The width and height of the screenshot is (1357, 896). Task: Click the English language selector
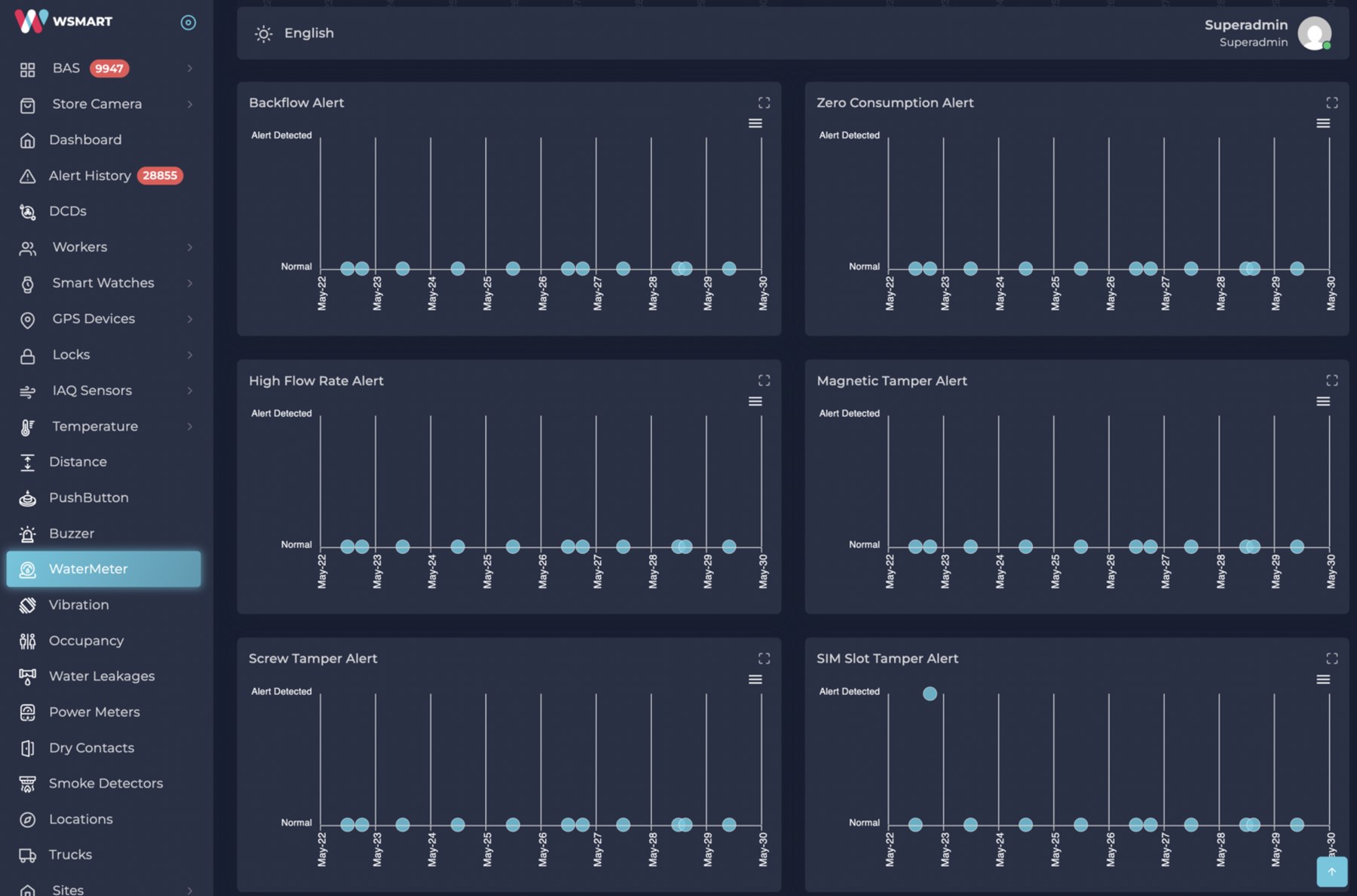(309, 33)
